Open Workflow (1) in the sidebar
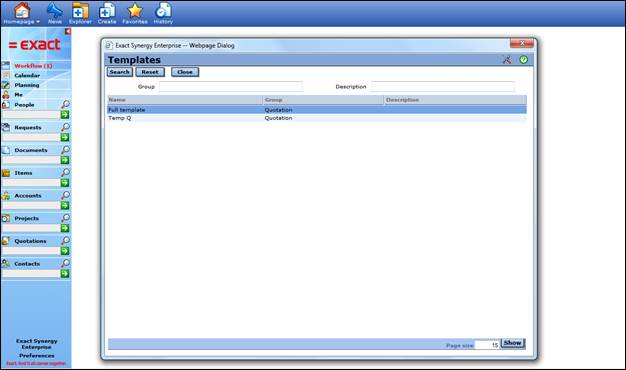The width and height of the screenshot is (626, 370). pos(33,65)
